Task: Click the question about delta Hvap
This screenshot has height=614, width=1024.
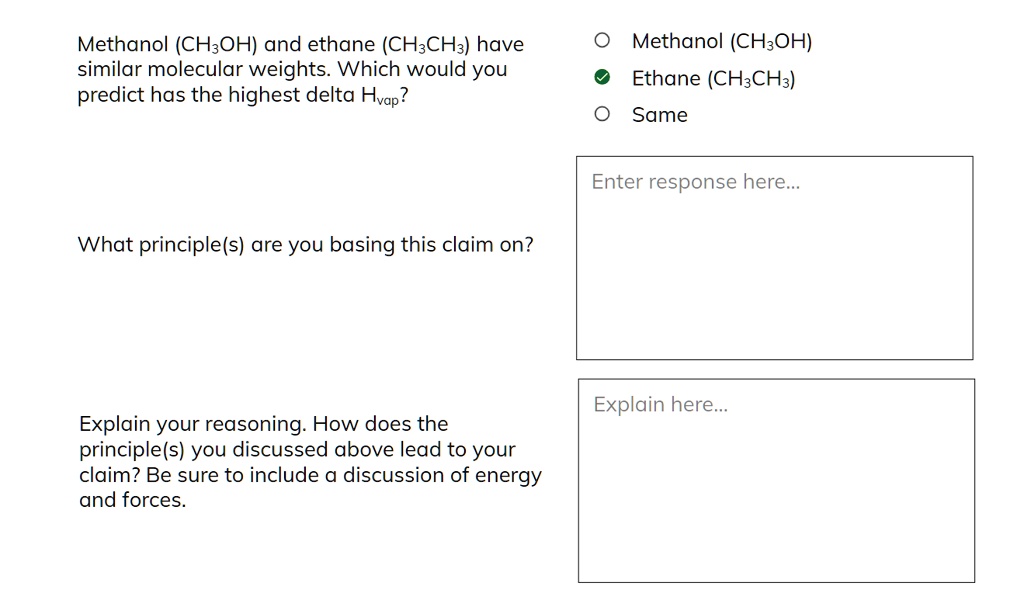Action: click(x=300, y=69)
